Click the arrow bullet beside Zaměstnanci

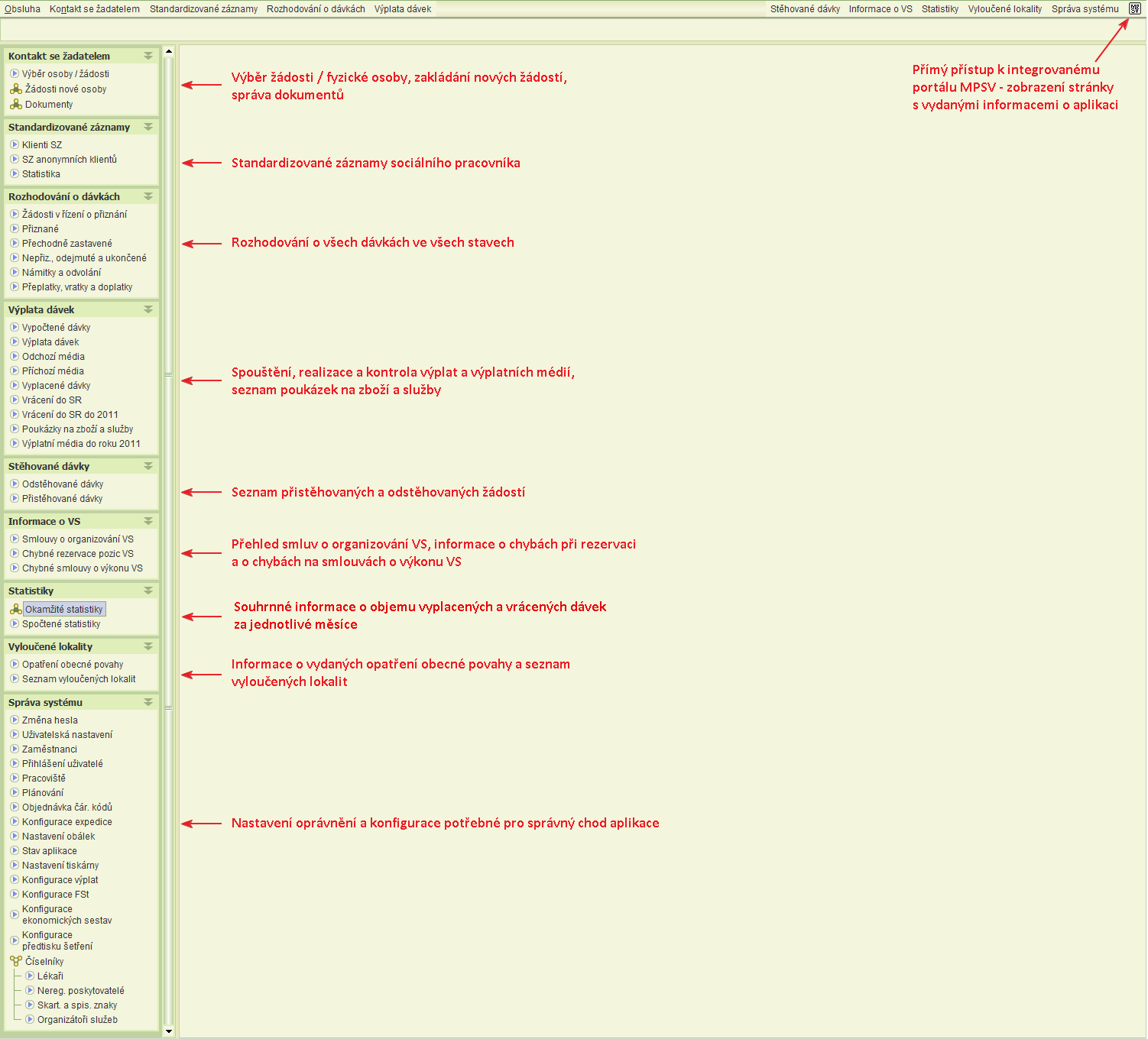[15, 749]
